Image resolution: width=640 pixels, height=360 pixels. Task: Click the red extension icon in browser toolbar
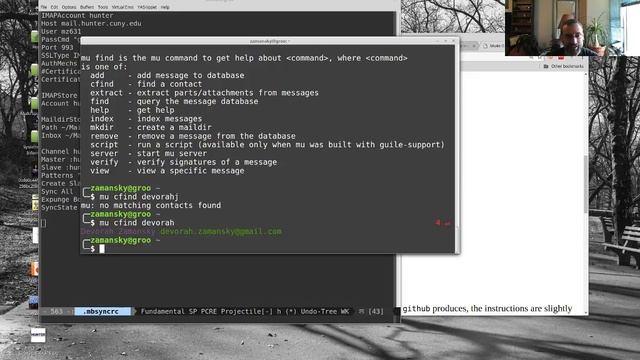561,58
